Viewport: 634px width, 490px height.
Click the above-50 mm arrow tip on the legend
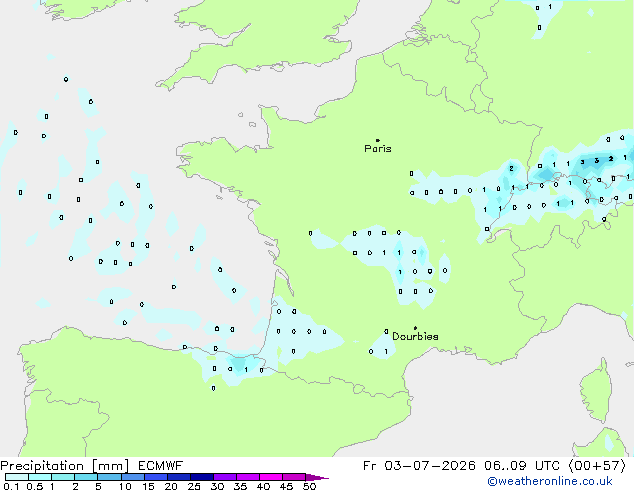[317, 477]
